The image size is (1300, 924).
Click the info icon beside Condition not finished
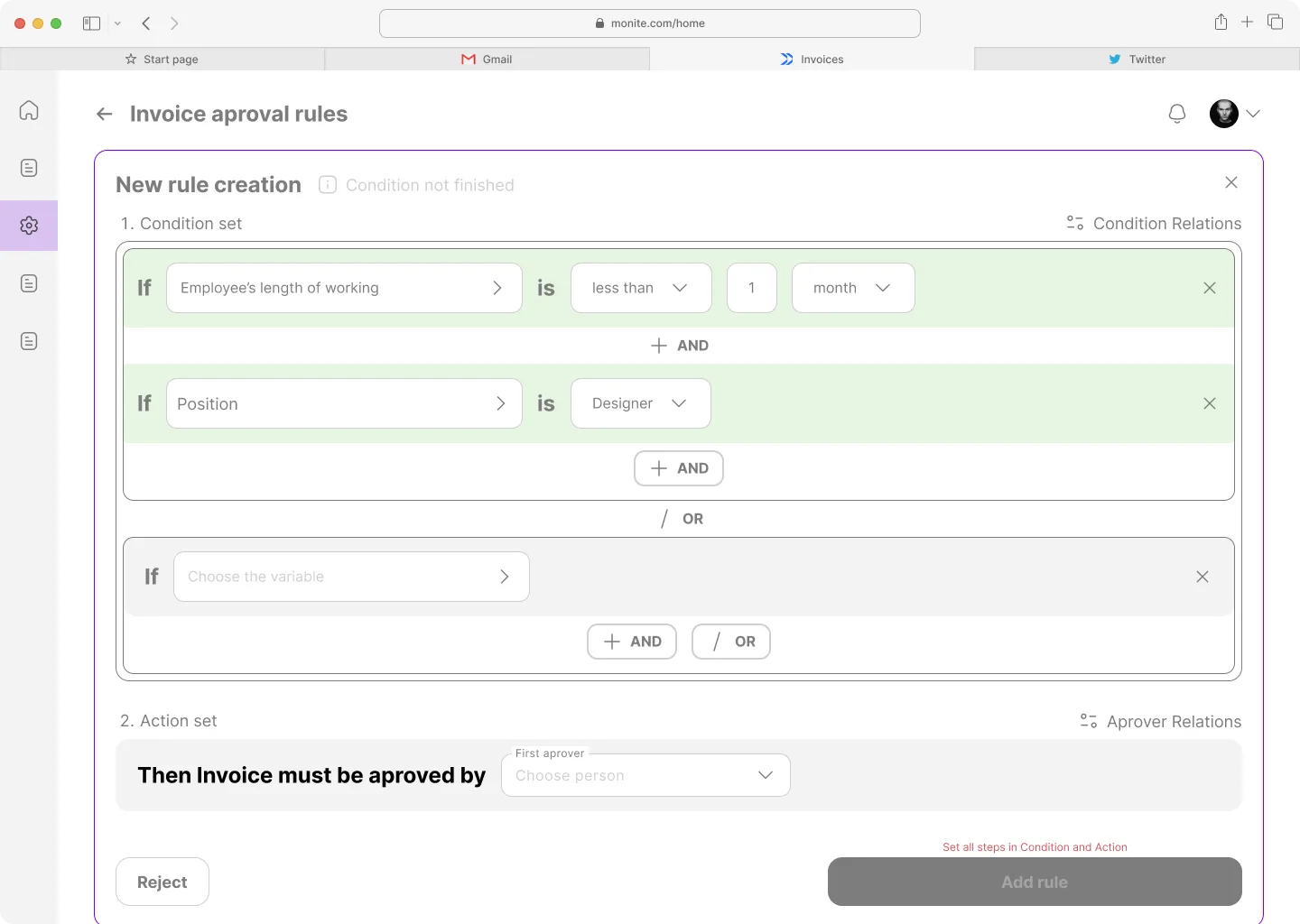tap(328, 185)
